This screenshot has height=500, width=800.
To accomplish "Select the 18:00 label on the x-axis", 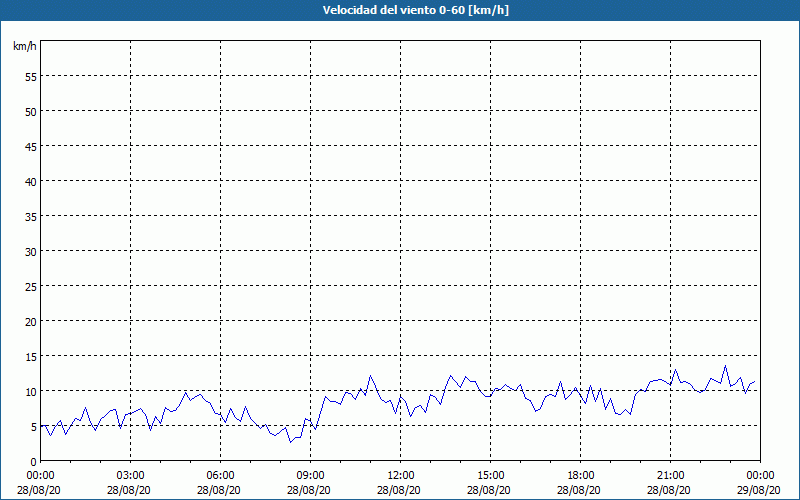I will 580,475.
